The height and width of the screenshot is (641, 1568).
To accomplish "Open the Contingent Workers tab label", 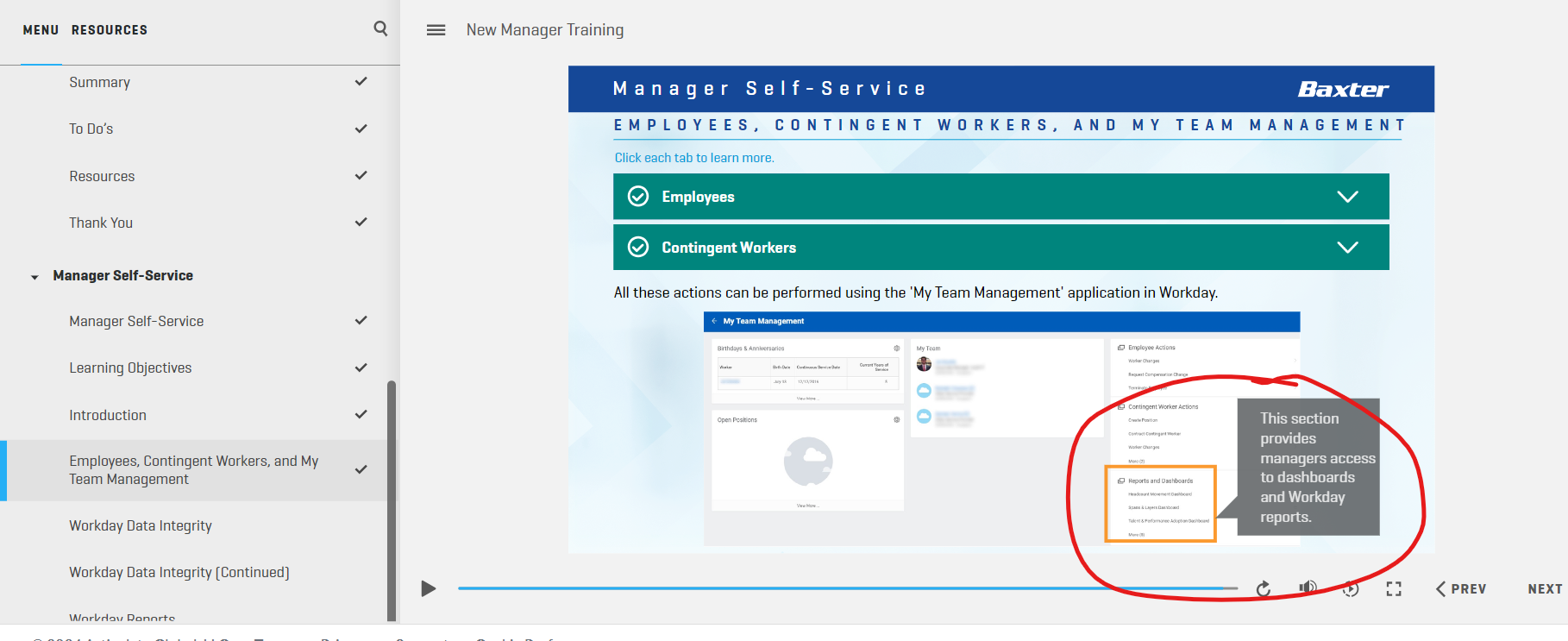I will (x=729, y=248).
